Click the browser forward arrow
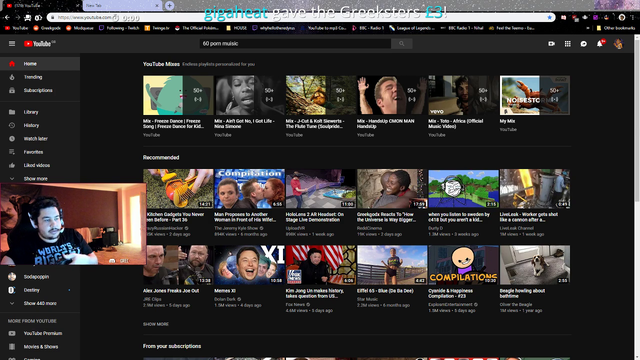The image size is (640, 360). (18, 18)
